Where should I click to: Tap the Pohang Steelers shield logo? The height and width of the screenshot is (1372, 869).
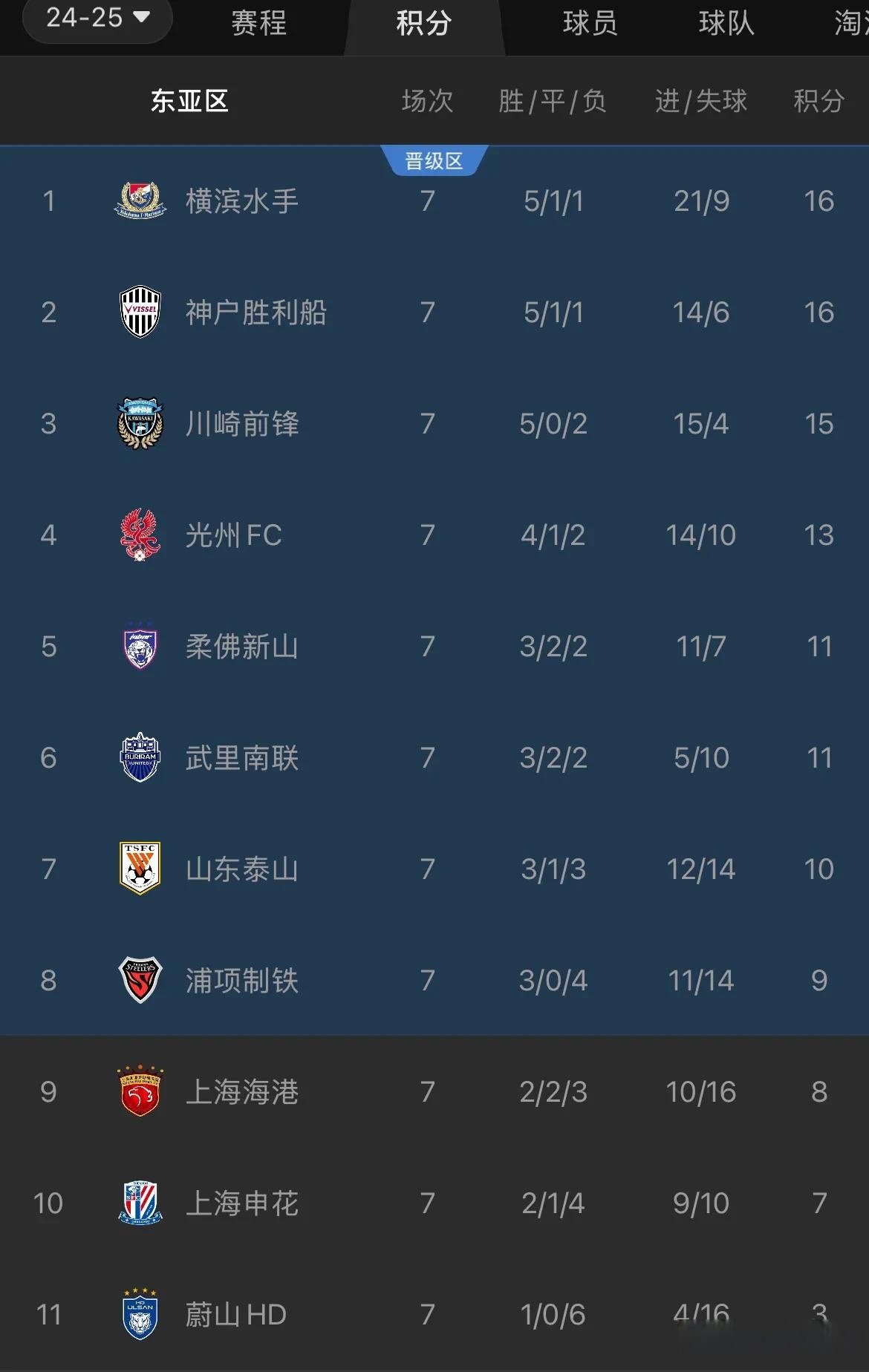[140, 980]
